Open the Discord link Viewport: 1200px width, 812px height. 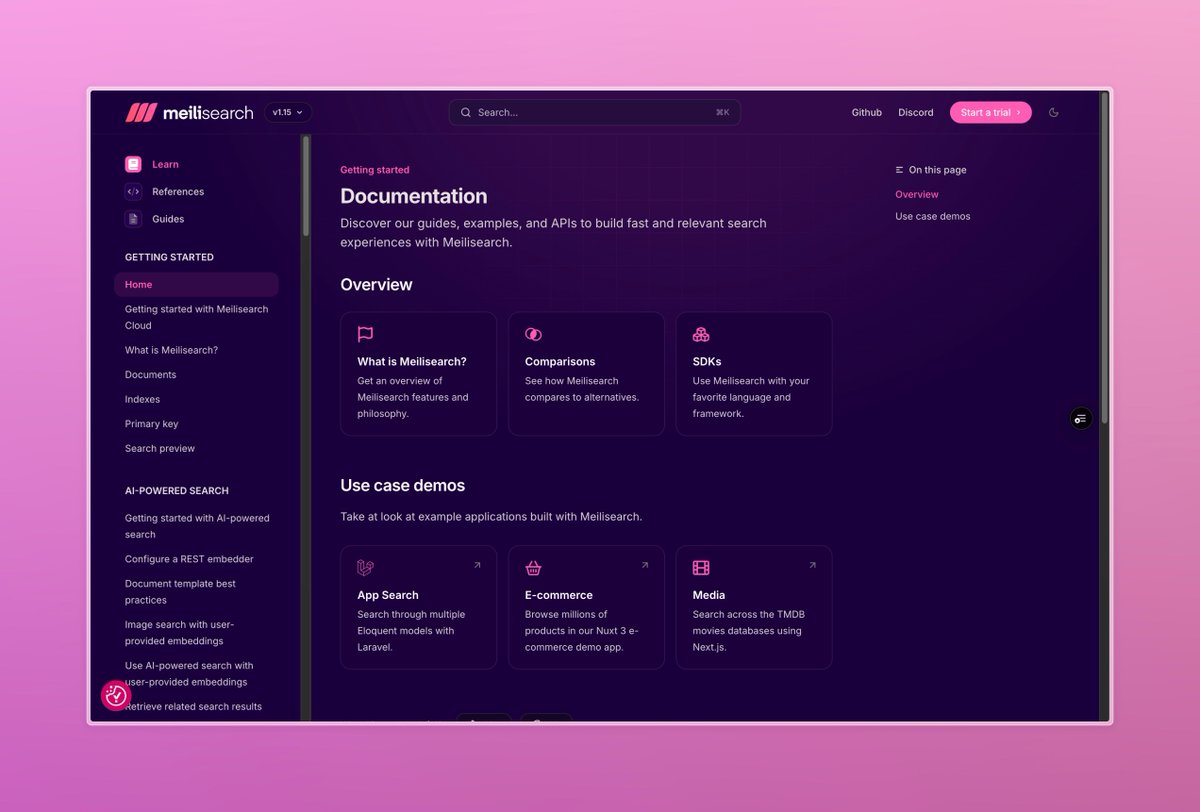(916, 113)
